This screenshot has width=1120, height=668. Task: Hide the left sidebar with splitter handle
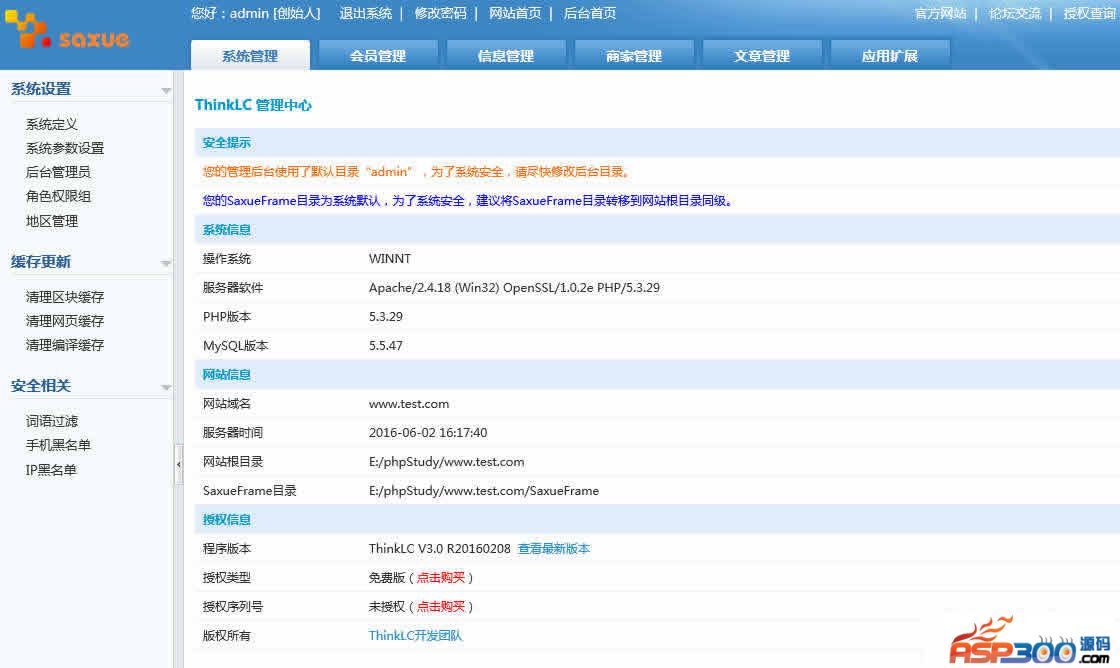click(x=179, y=464)
